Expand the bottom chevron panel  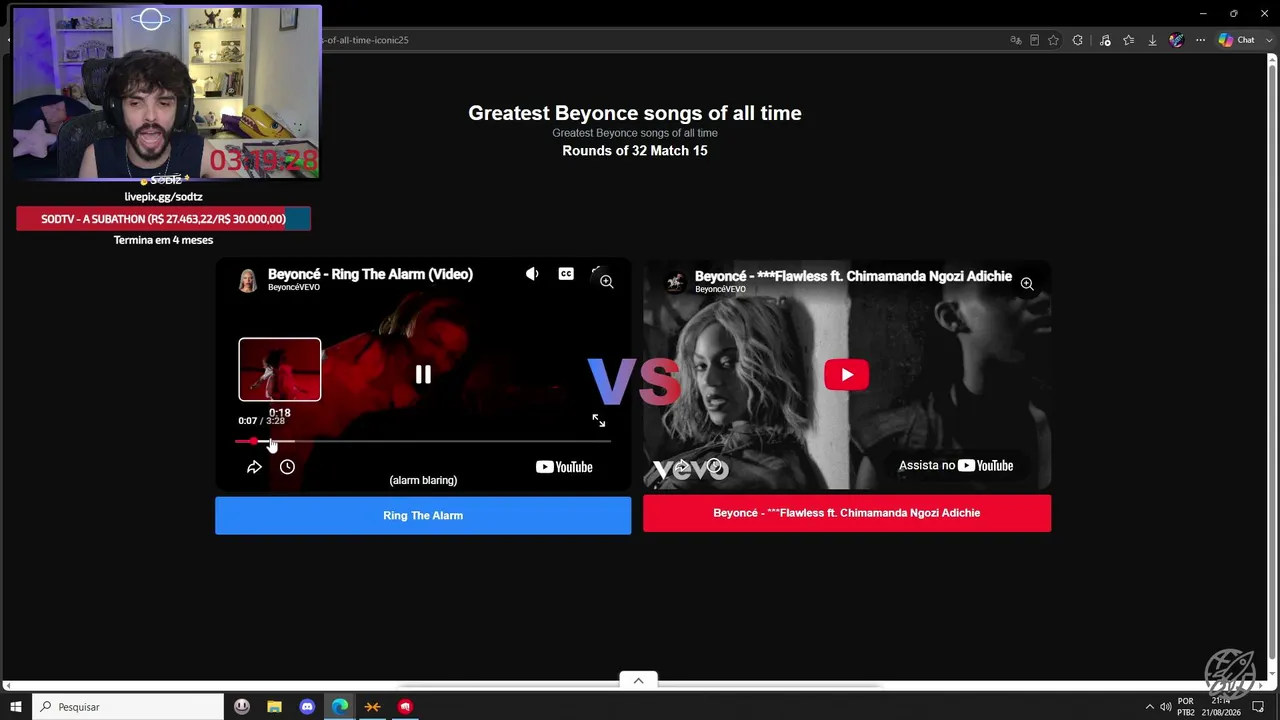638,680
